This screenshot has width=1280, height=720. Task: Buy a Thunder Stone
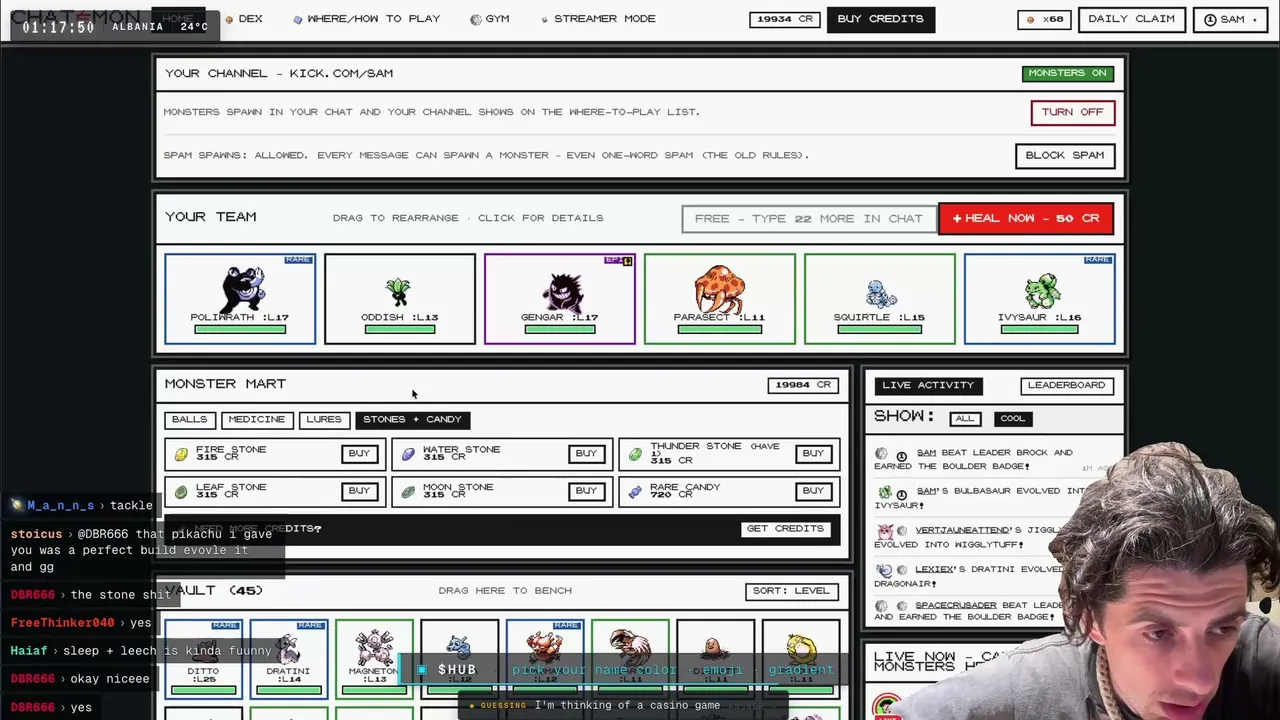point(813,454)
